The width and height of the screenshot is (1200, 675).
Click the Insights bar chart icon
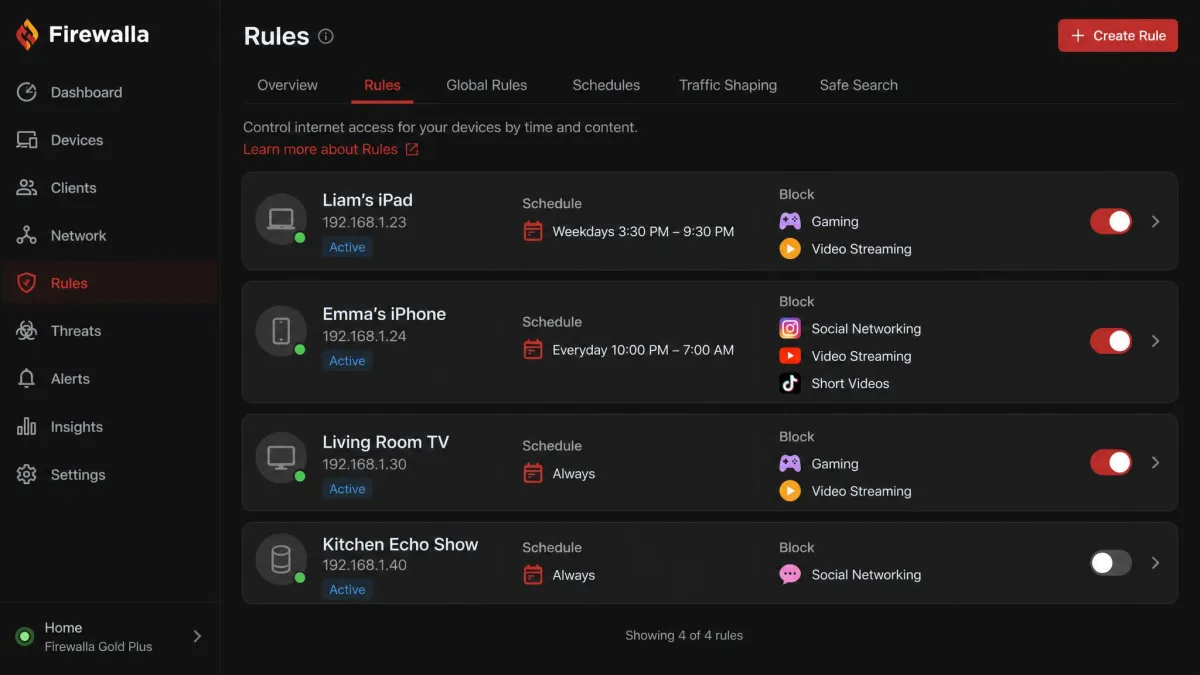pyautogui.click(x=27, y=427)
